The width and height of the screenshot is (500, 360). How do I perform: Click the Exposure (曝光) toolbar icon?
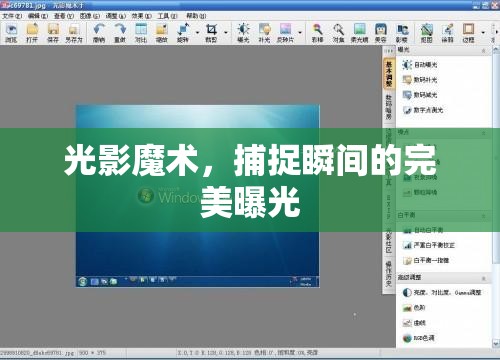[243, 33]
